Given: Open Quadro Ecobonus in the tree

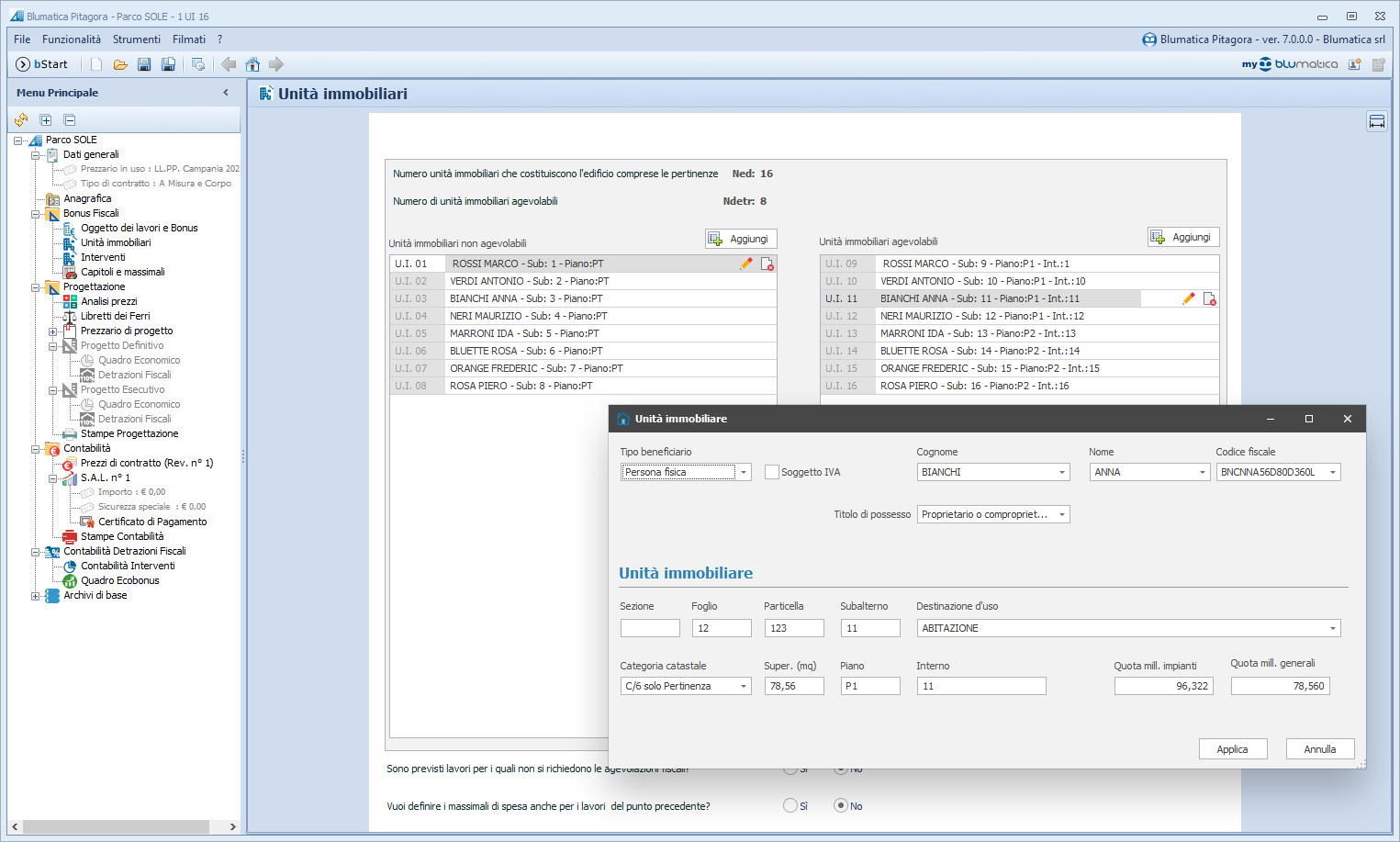Looking at the screenshot, I should coord(120,580).
